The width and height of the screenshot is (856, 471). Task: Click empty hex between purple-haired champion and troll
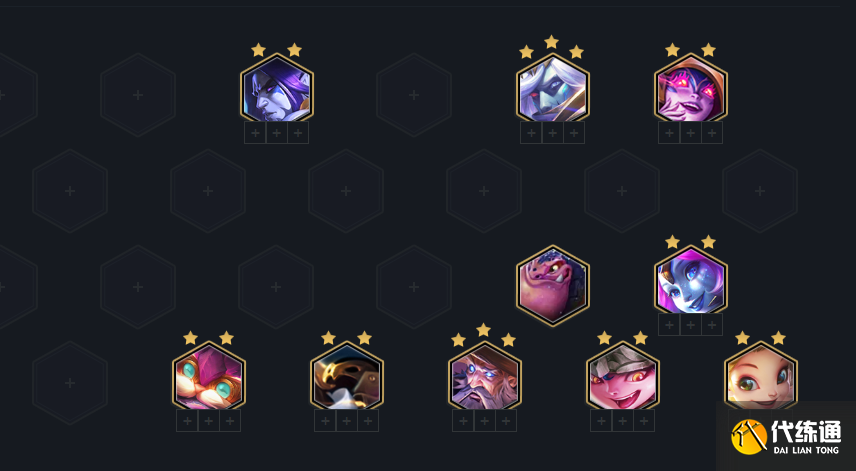414,95
